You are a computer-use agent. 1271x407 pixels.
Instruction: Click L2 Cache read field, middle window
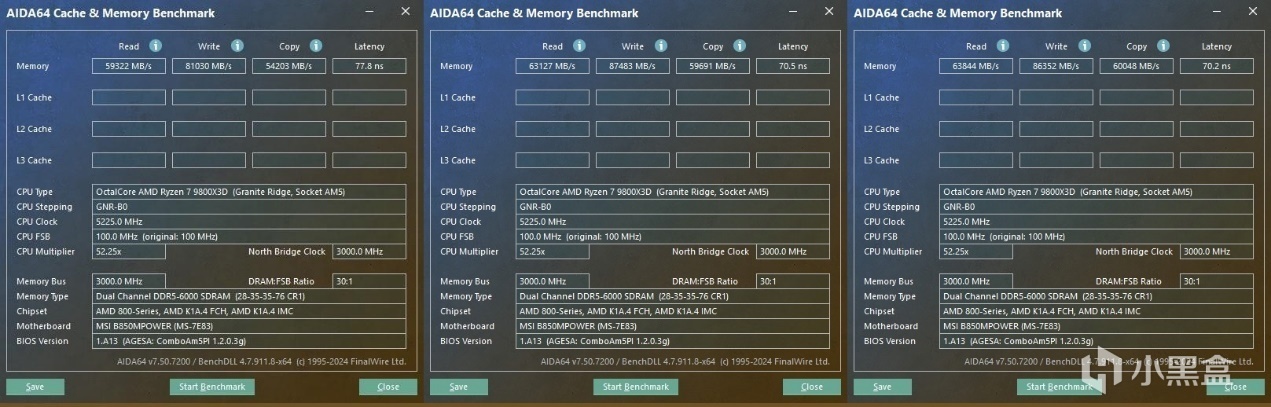pos(552,129)
